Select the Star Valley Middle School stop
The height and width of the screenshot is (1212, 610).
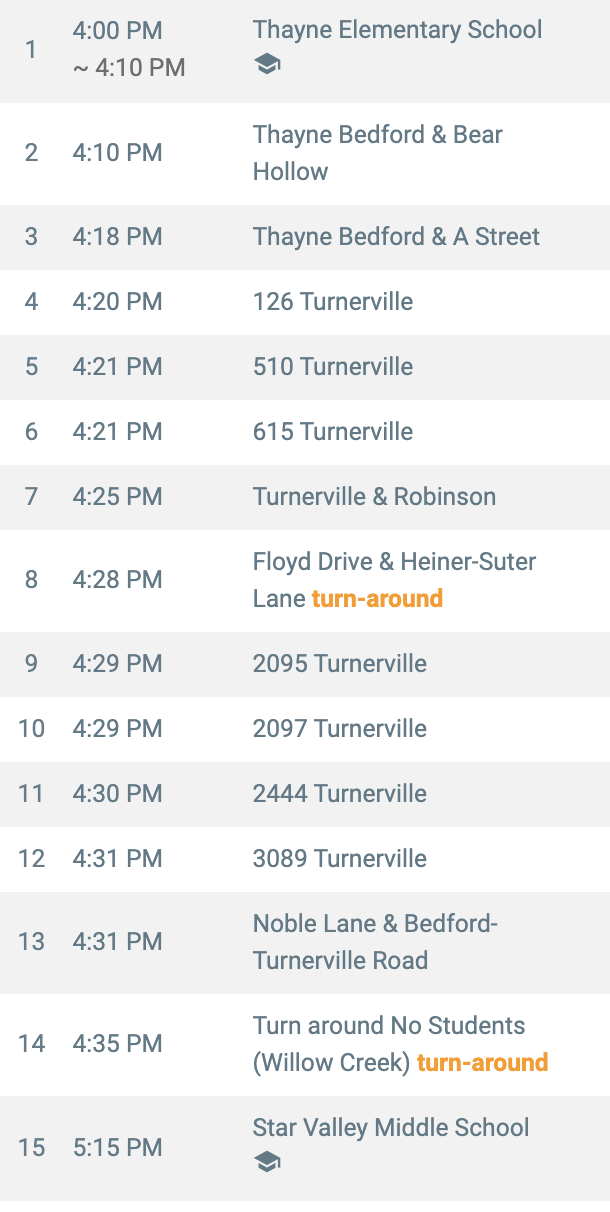pos(391,1128)
